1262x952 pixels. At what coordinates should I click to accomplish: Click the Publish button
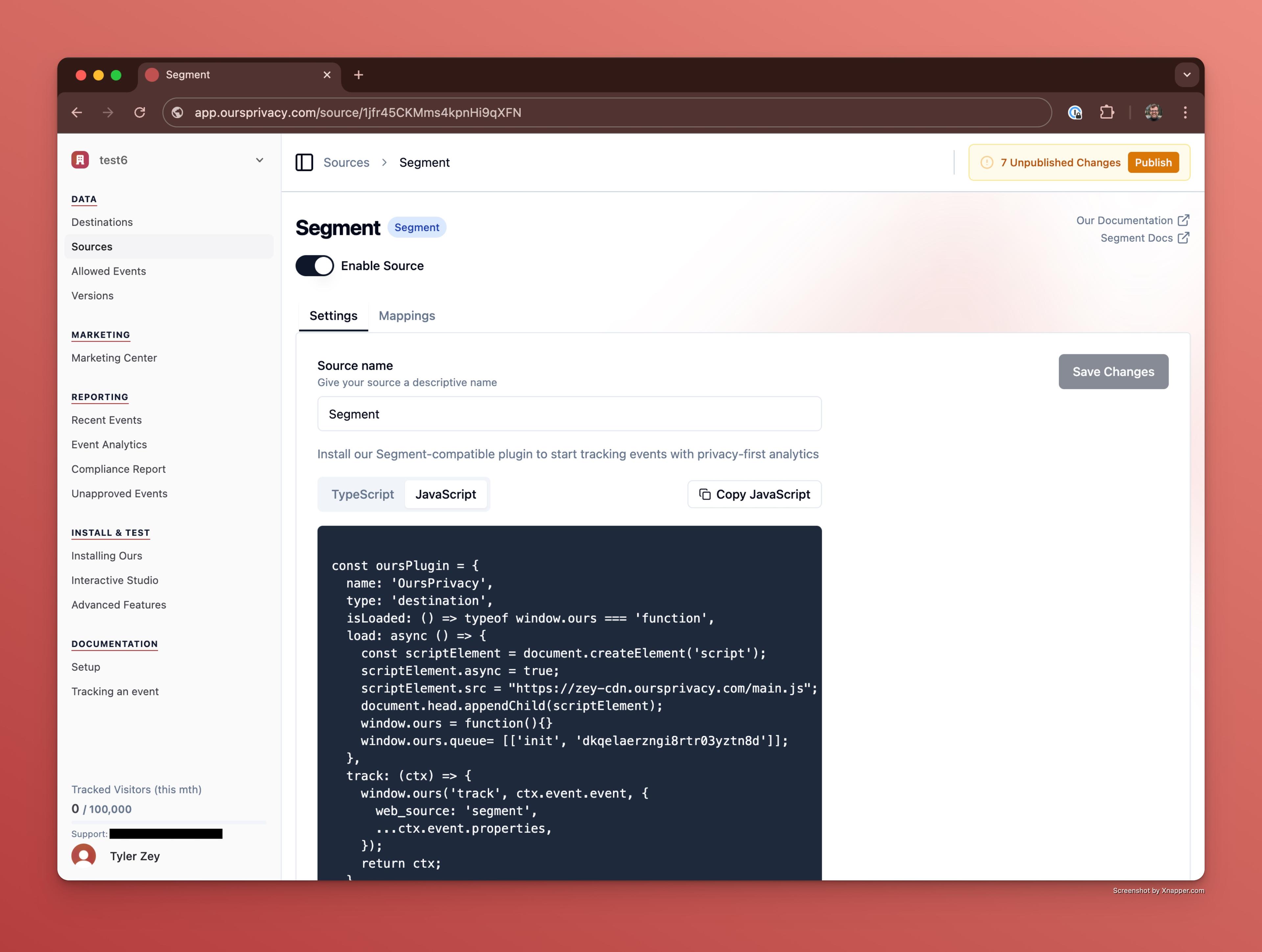pyautogui.click(x=1153, y=163)
